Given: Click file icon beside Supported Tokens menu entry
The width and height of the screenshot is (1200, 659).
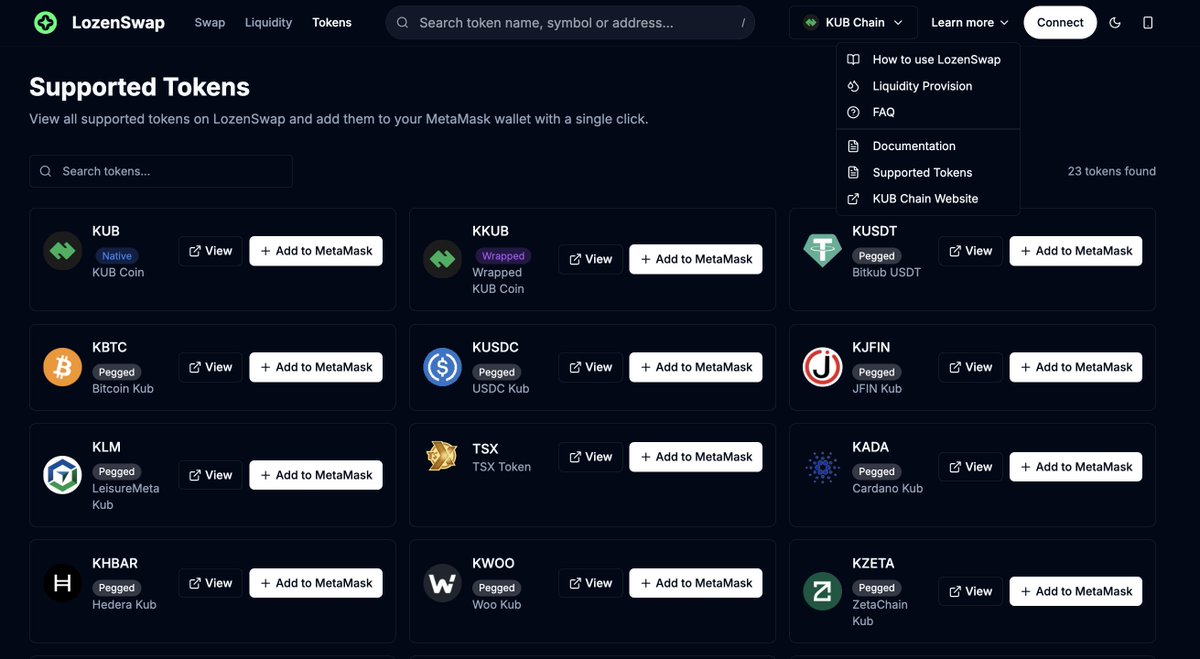Looking at the screenshot, I should coord(853,172).
